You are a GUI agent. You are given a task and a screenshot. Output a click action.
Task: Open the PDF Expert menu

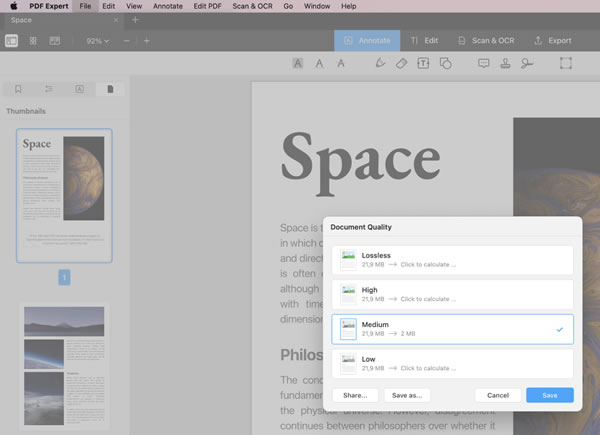[x=49, y=6]
